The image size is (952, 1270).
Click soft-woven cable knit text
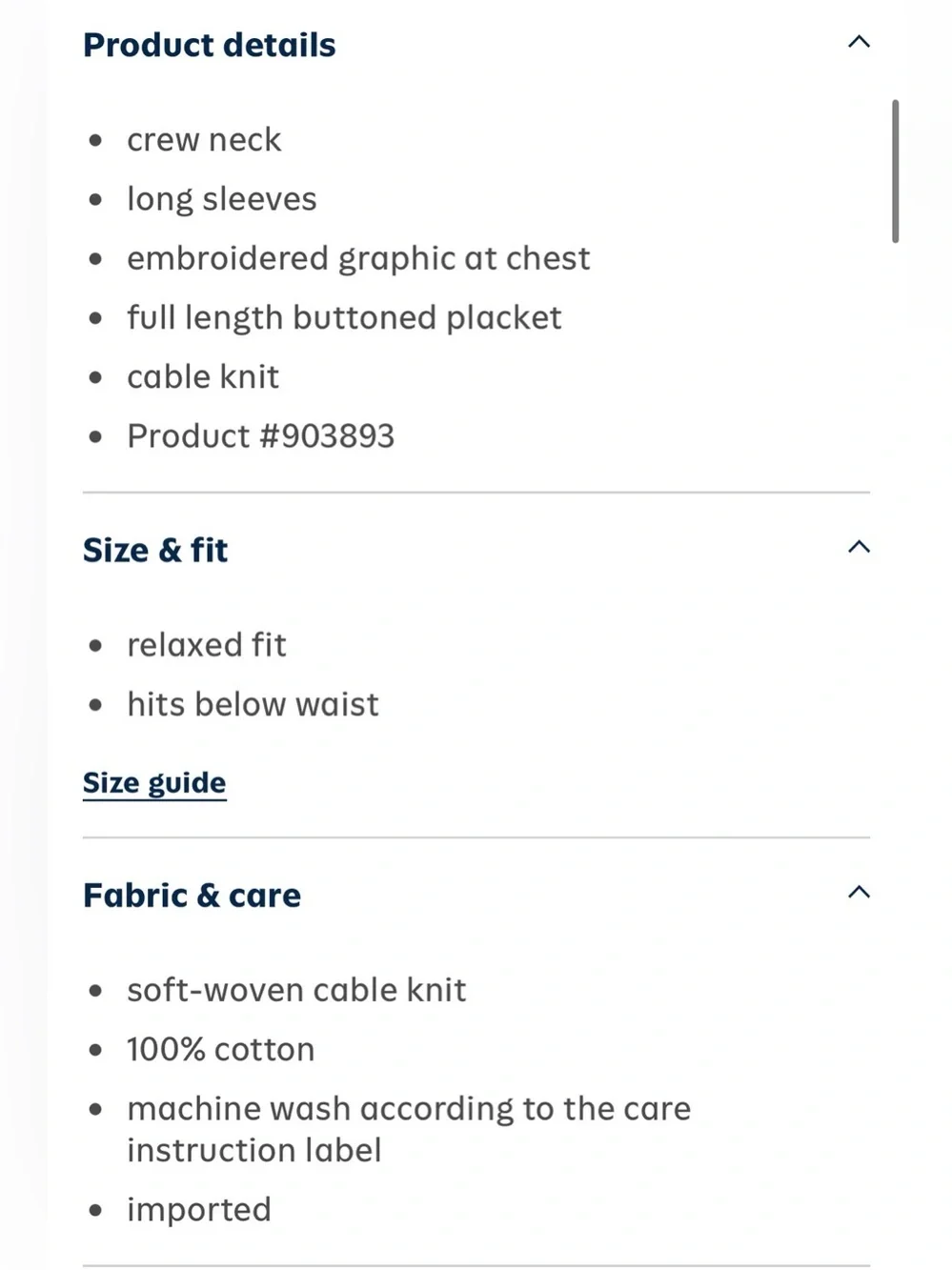point(296,990)
